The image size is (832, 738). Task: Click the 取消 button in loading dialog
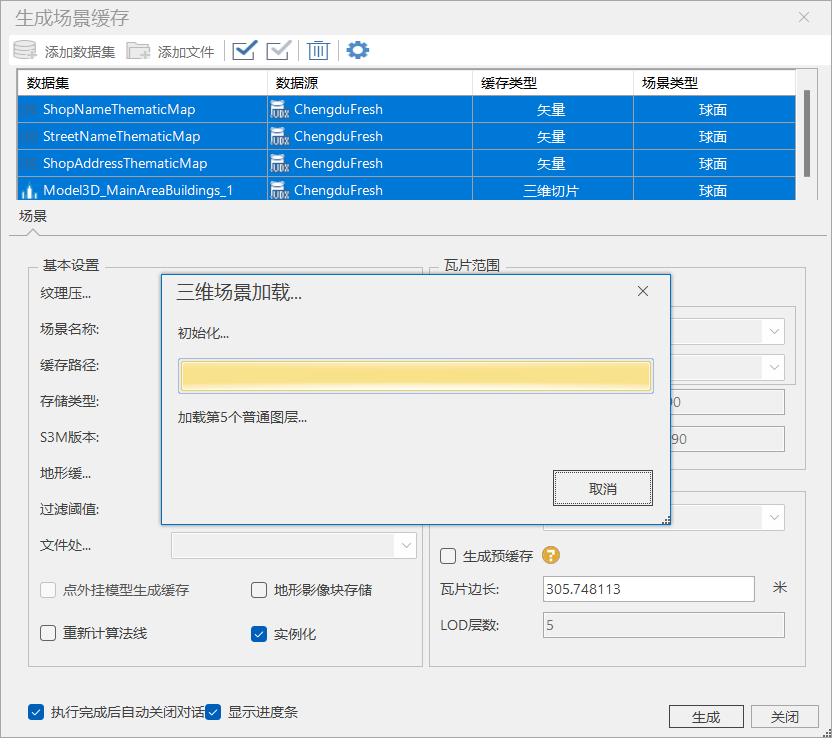point(603,488)
